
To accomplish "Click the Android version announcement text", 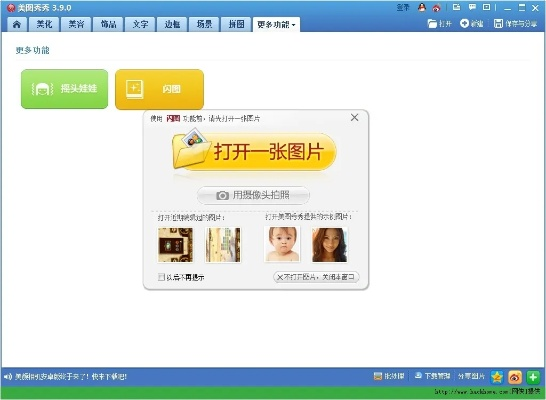I will click(x=71, y=377).
